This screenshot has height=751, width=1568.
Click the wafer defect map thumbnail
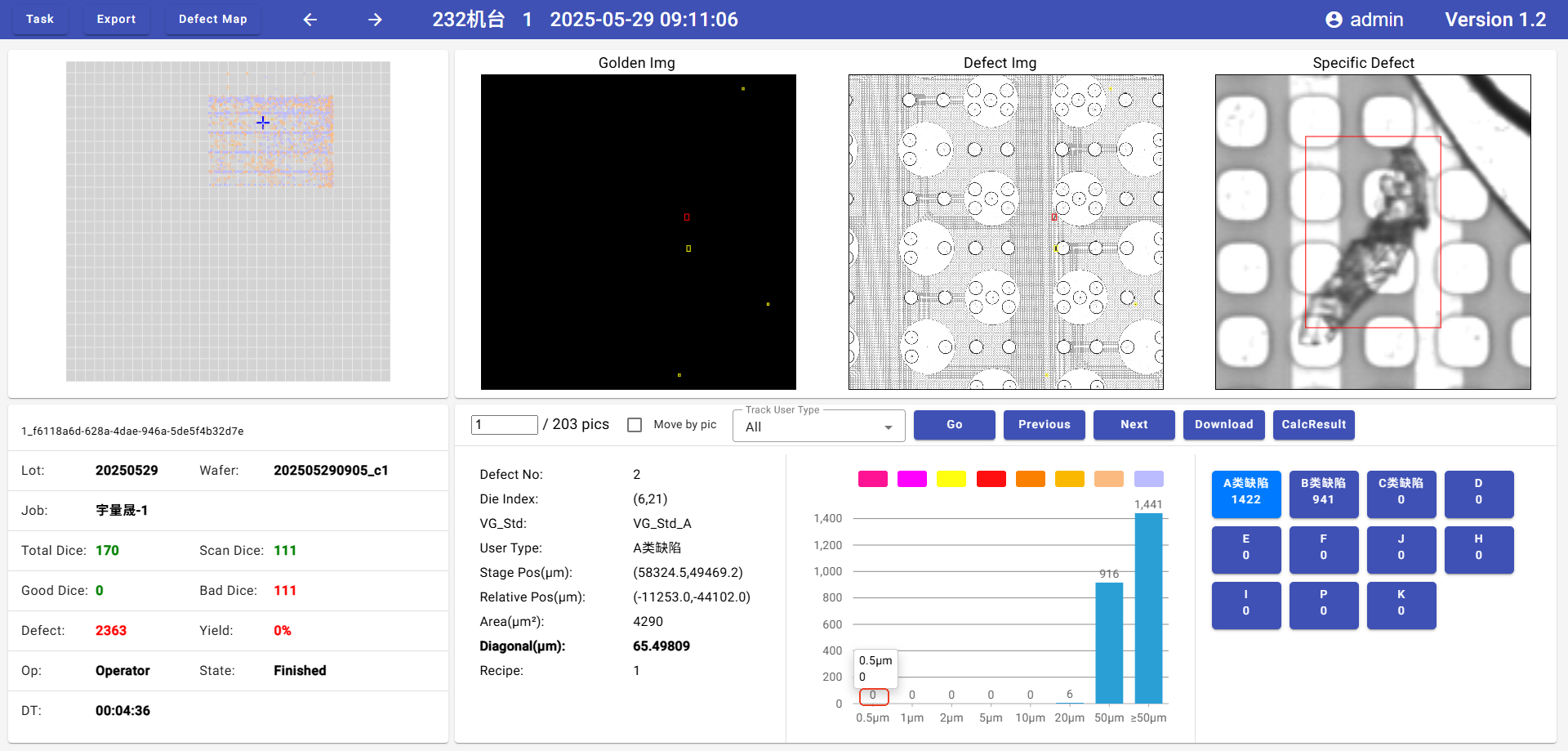(x=228, y=221)
